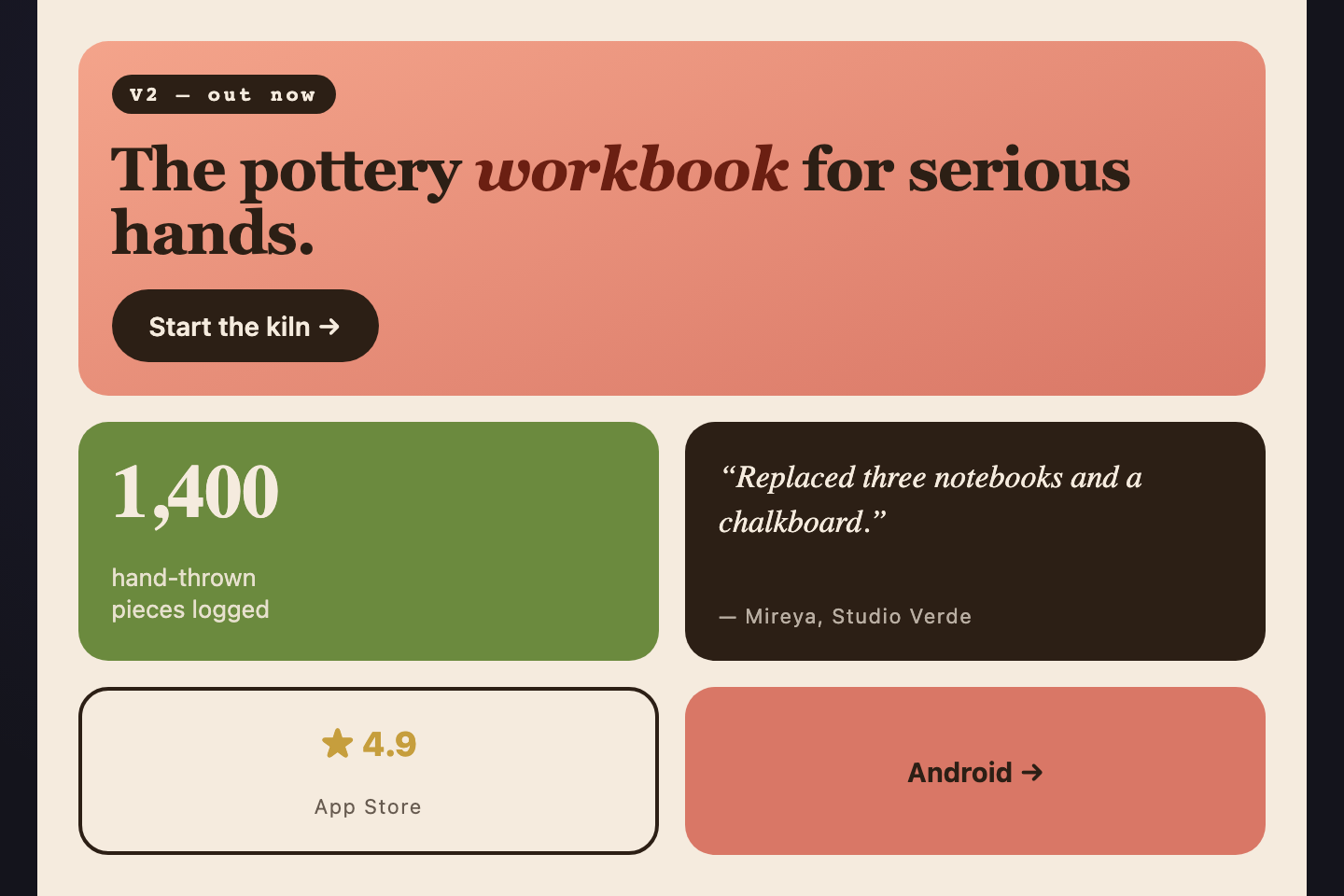Click the gold star rating icon
Screen dimensions: 1344x896
pos(337,744)
